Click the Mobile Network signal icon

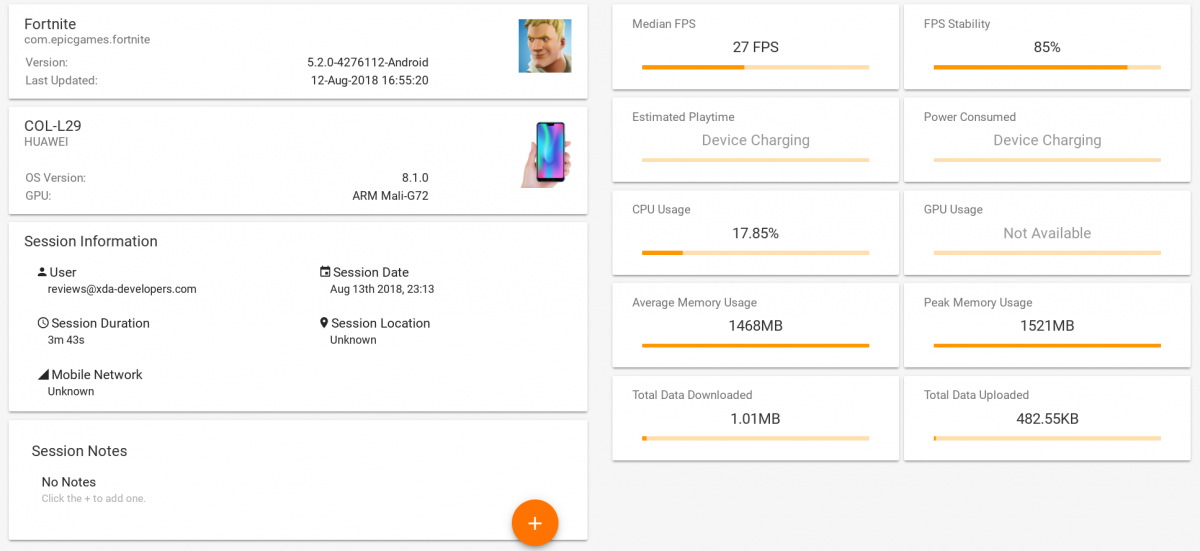click(x=43, y=374)
